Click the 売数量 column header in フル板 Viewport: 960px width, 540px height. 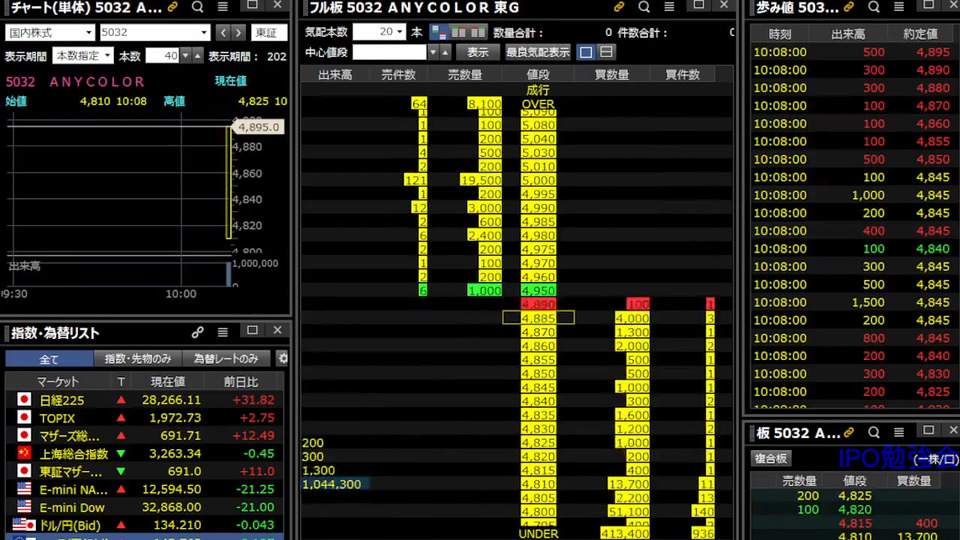tap(465, 75)
